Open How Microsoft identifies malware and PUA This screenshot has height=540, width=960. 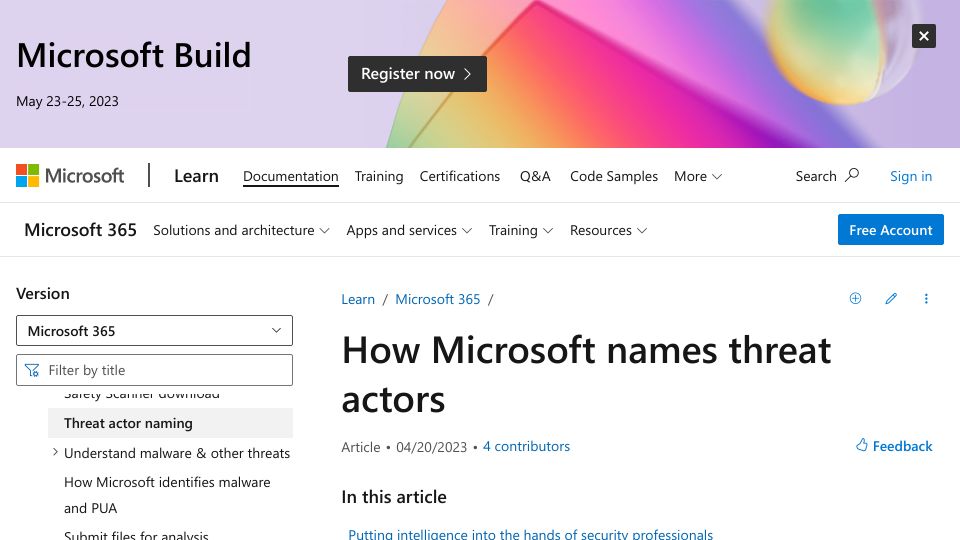[167, 495]
